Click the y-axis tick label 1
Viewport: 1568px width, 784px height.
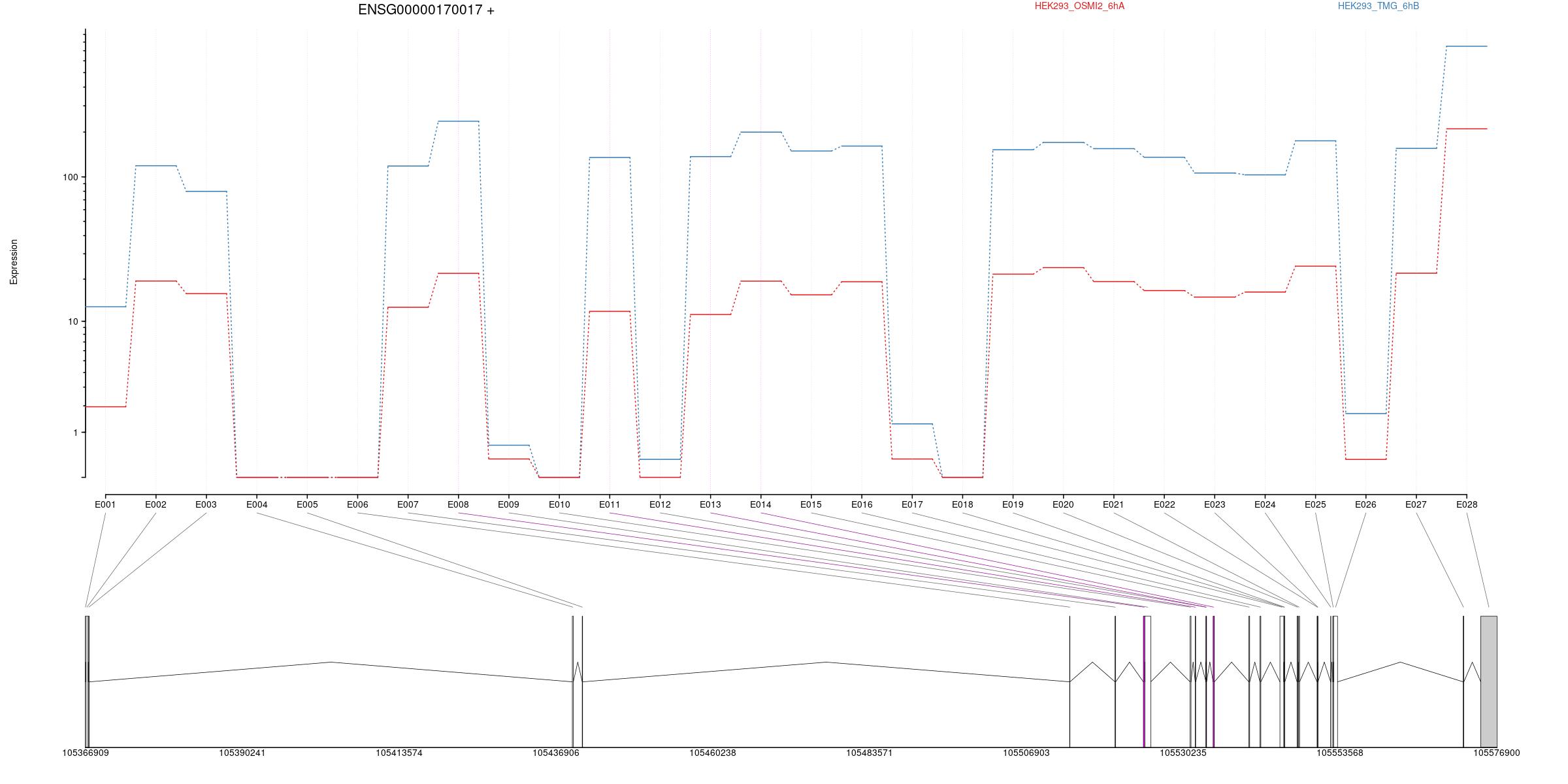pos(75,433)
